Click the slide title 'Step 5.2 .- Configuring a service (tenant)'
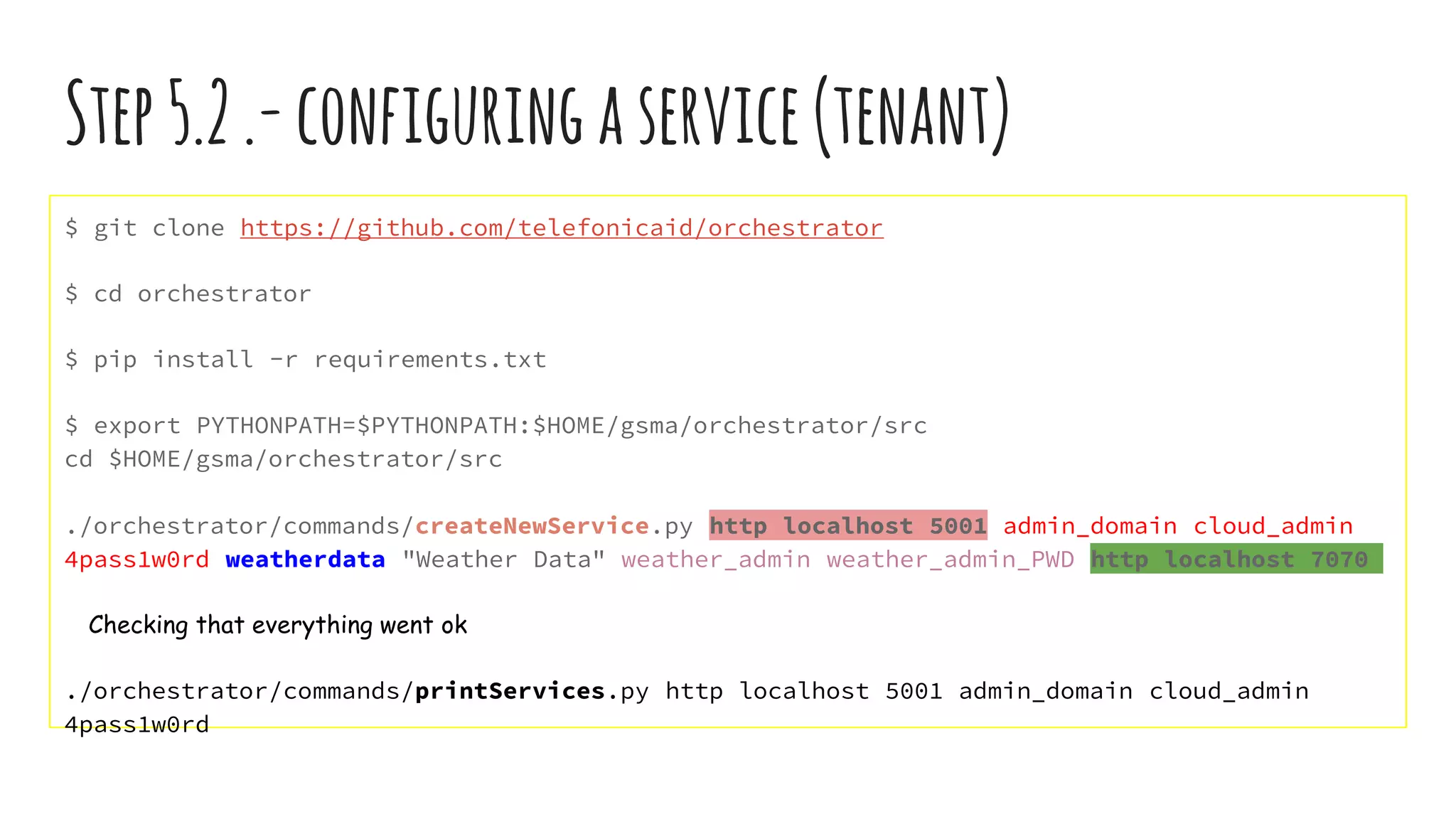This screenshot has width=1456, height=819. pyautogui.click(x=537, y=114)
